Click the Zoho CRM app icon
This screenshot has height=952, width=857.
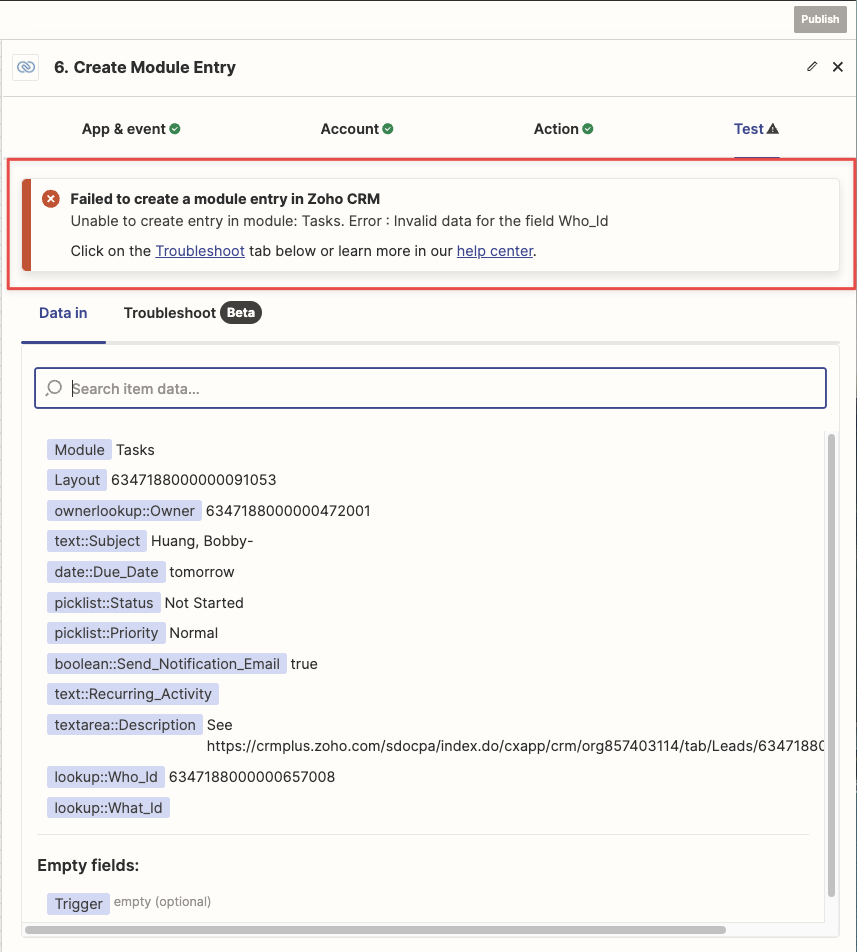pyautogui.click(x=25, y=67)
